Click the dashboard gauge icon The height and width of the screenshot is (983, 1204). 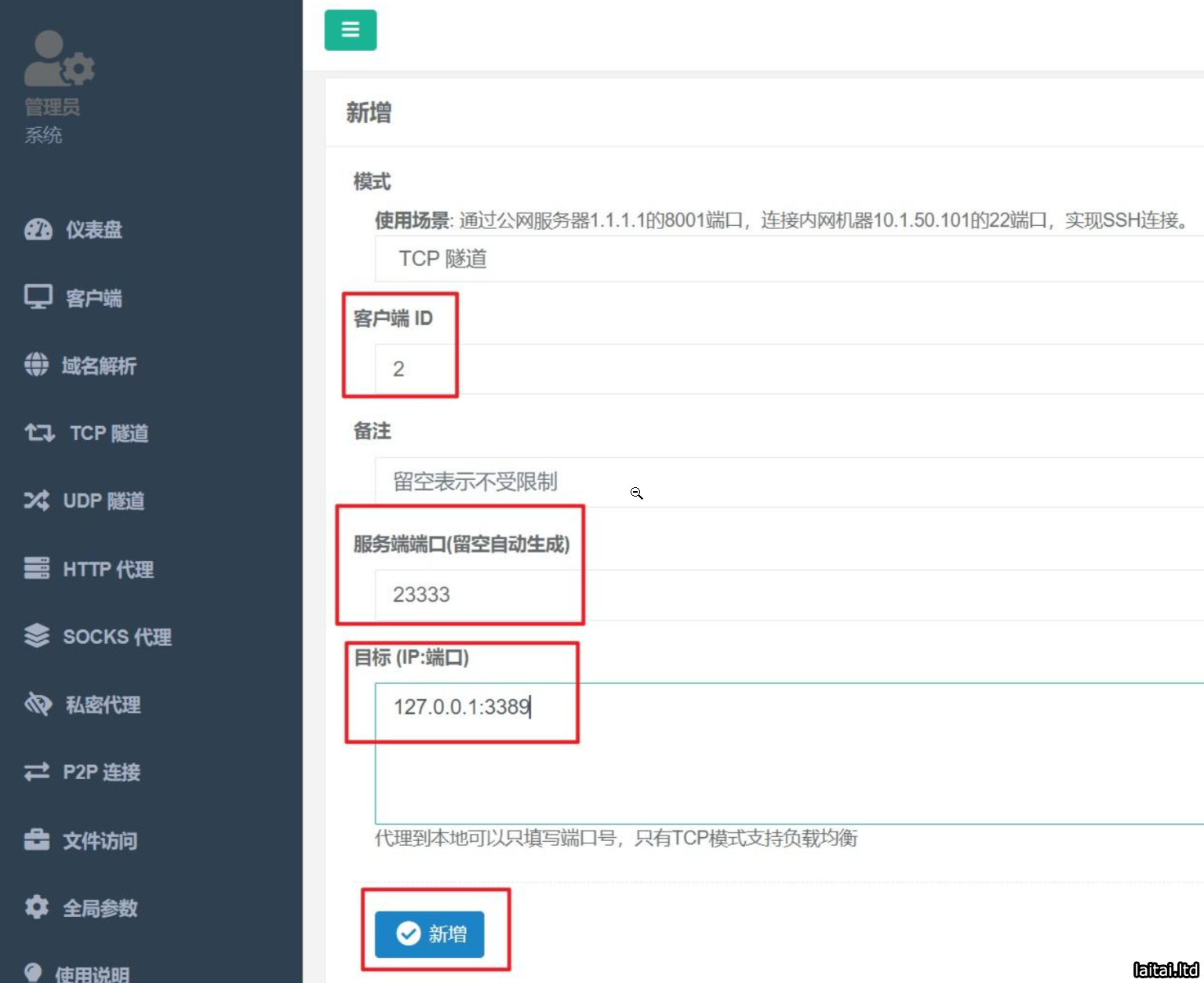[x=38, y=230]
